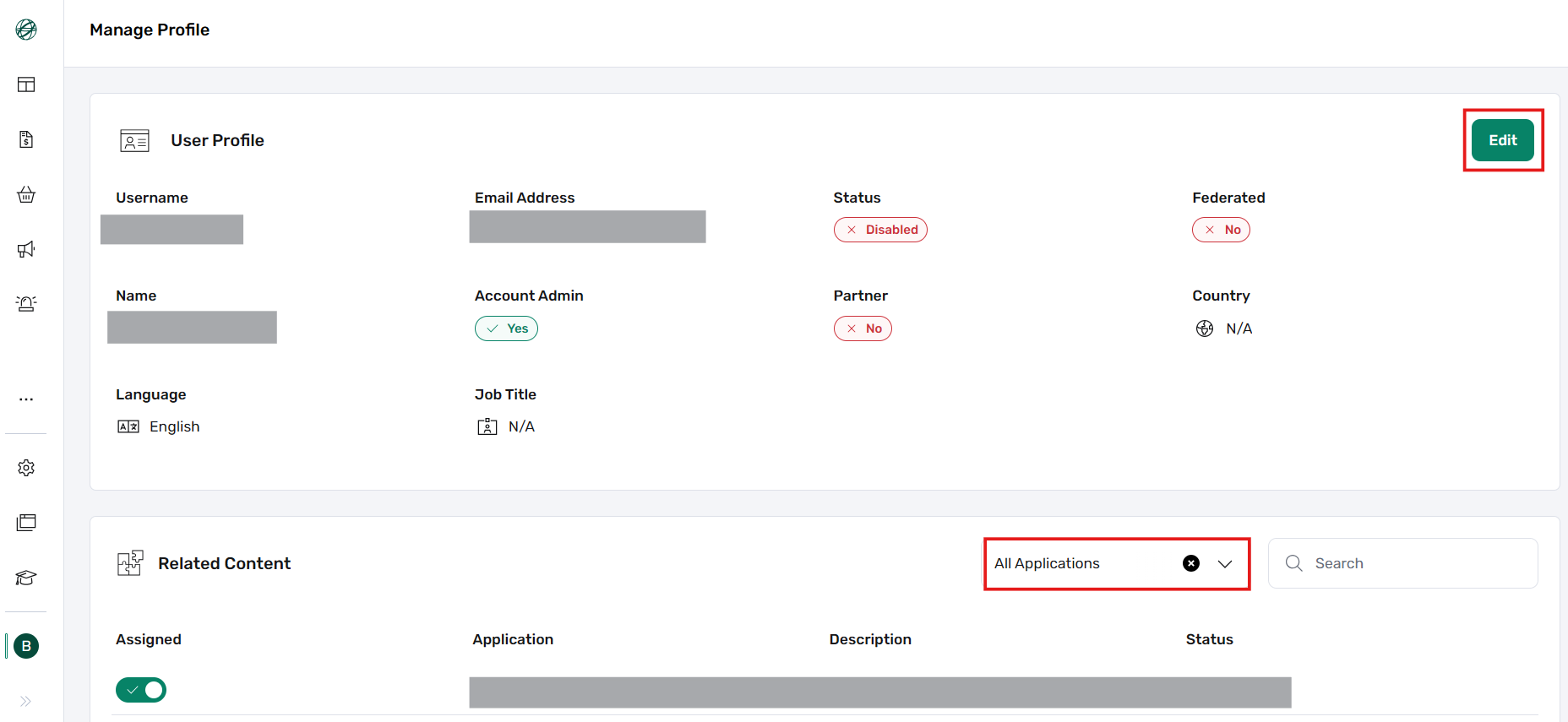The height and width of the screenshot is (722, 1568).
Task: Click the Account Admin Yes badge
Action: (506, 328)
